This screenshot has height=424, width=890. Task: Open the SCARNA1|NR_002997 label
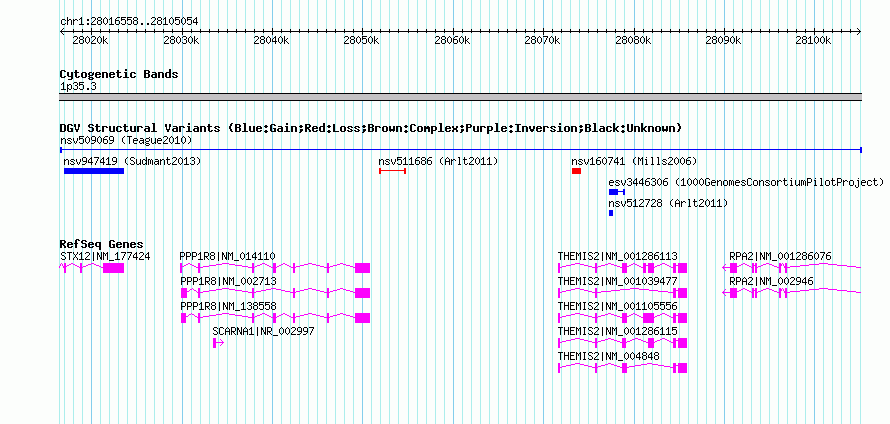coord(263,331)
